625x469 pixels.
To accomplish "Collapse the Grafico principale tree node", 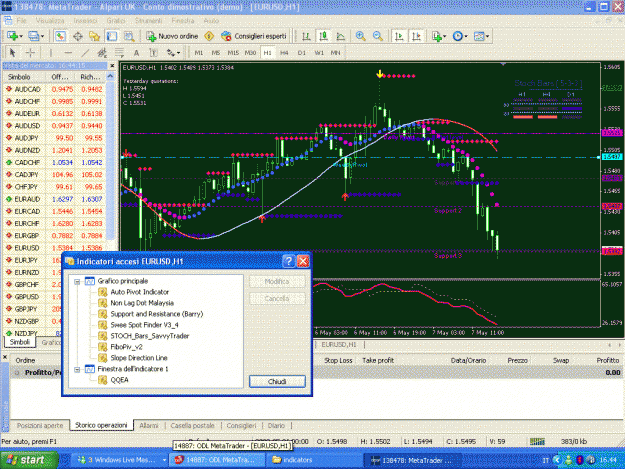I will pyautogui.click(x=77, y=281).
